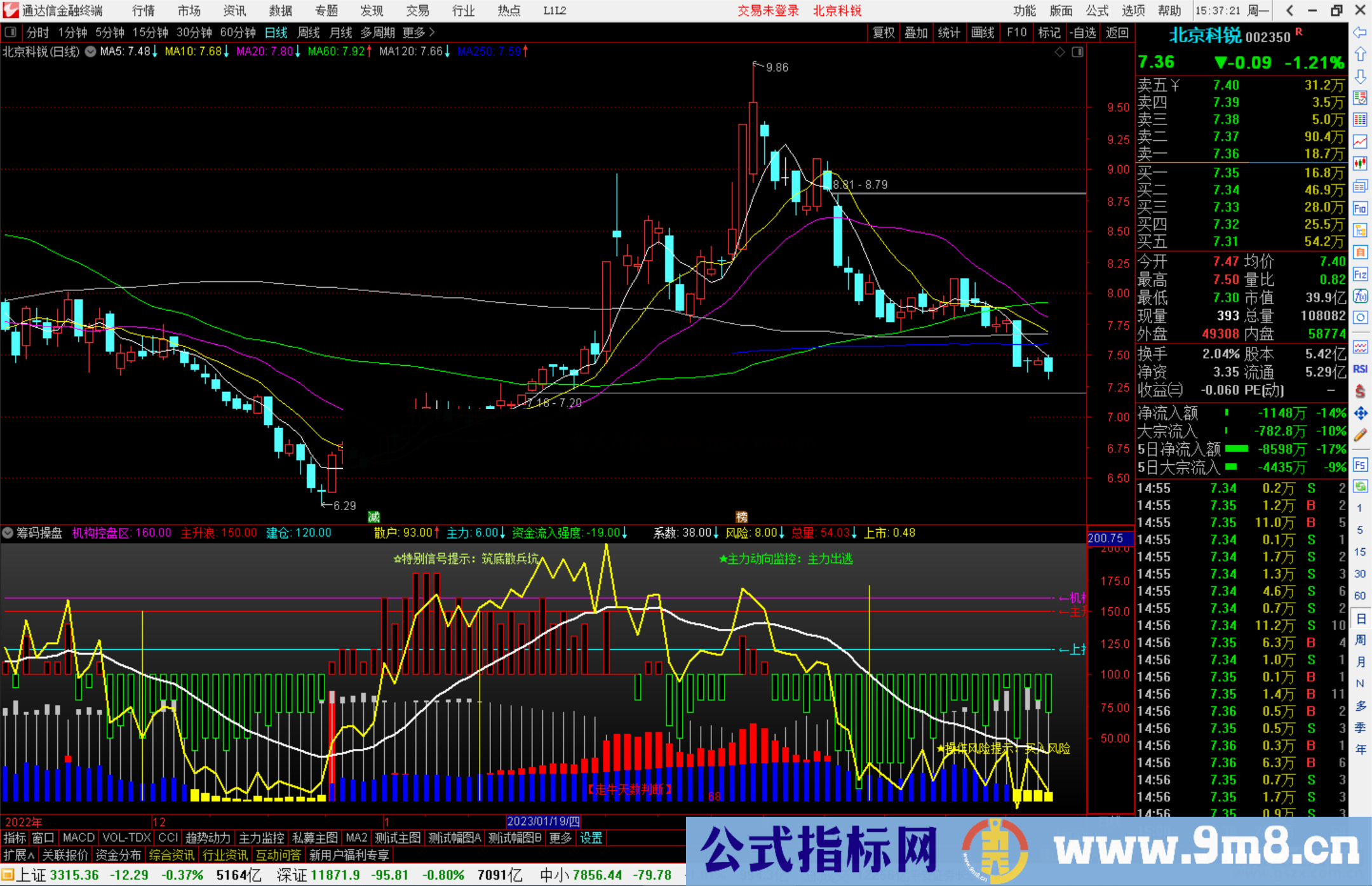Switch to the MACD indicator tab
This screenshot has width=1372, height=886.
pos(79,838)
